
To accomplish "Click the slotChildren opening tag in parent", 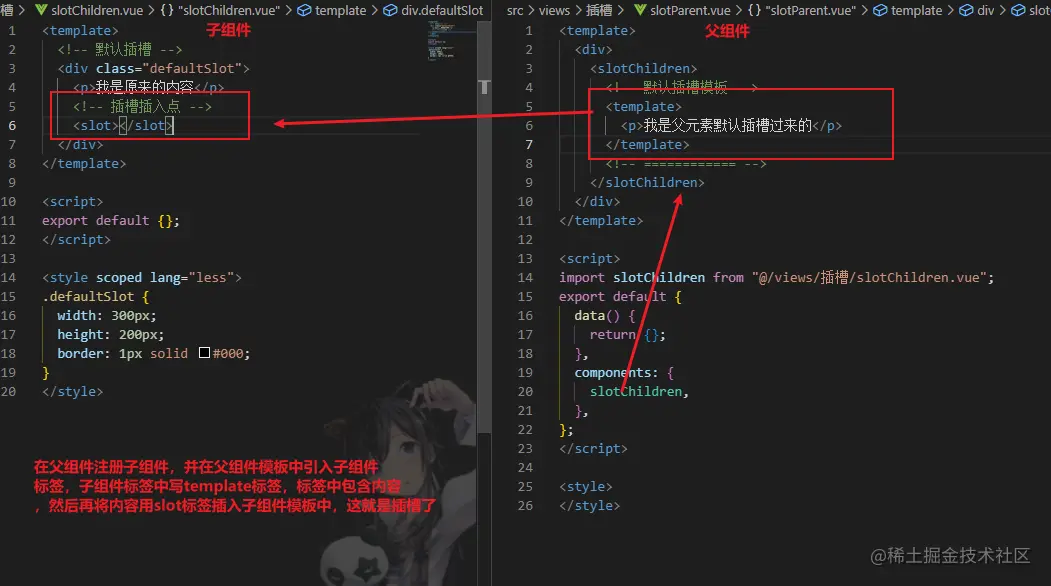I will [x=643, y=68].
